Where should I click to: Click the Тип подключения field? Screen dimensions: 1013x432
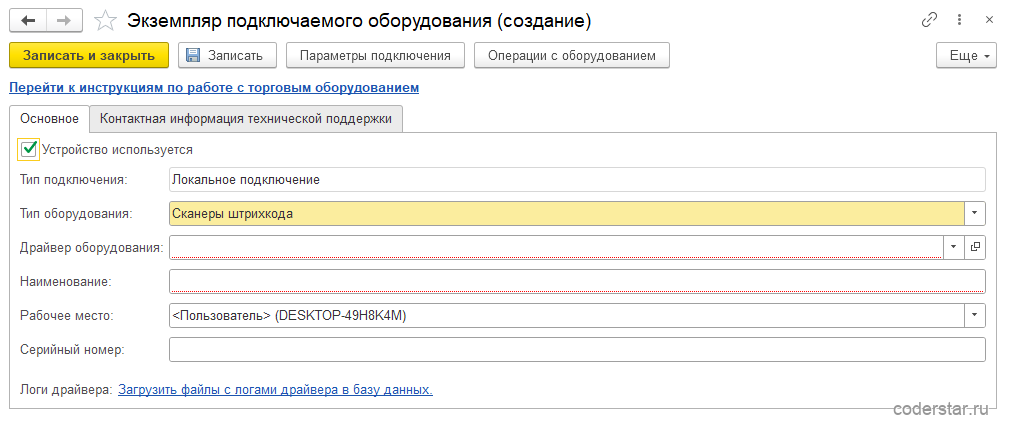[x=578, y=180]
